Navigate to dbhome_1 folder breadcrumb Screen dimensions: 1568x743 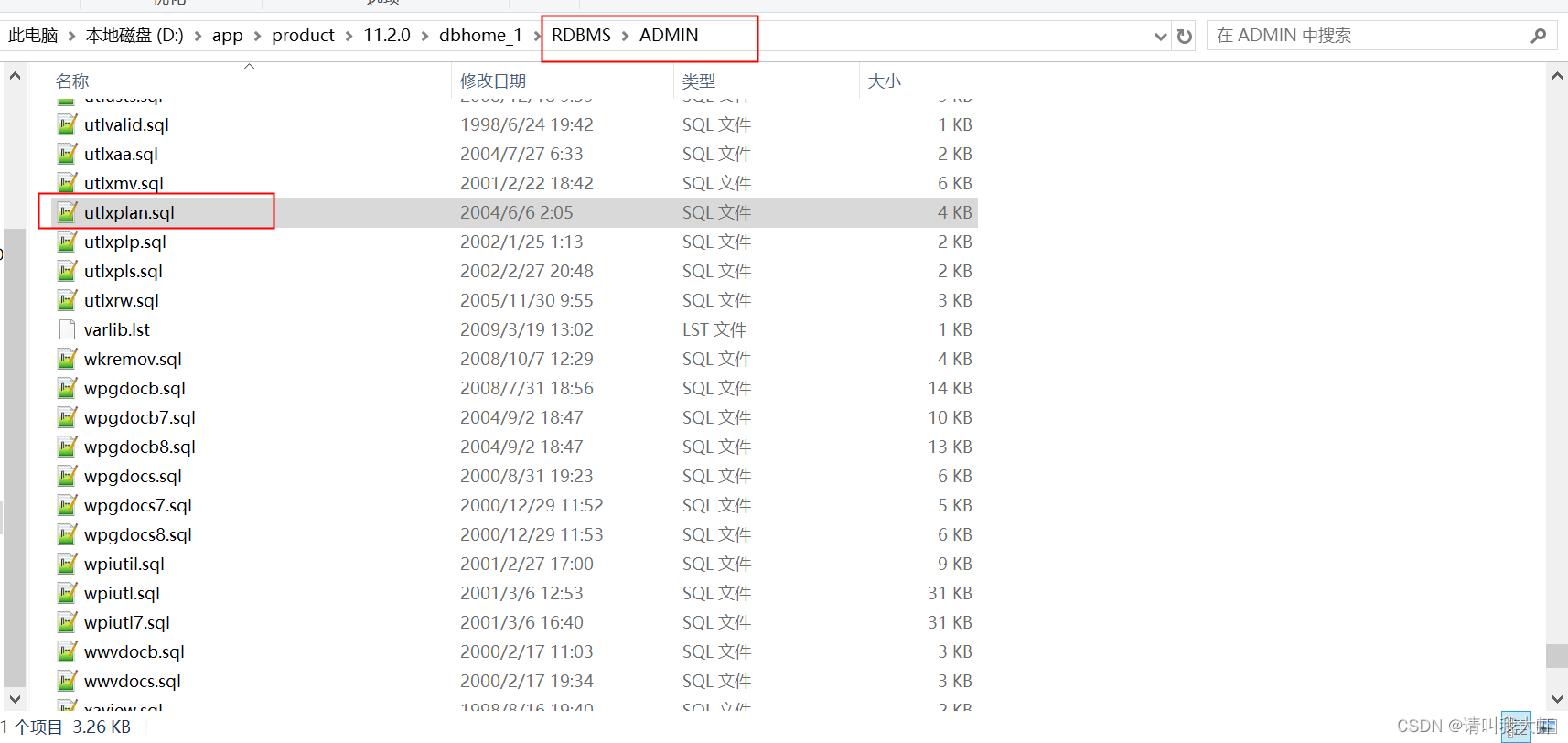click(481, 36)
